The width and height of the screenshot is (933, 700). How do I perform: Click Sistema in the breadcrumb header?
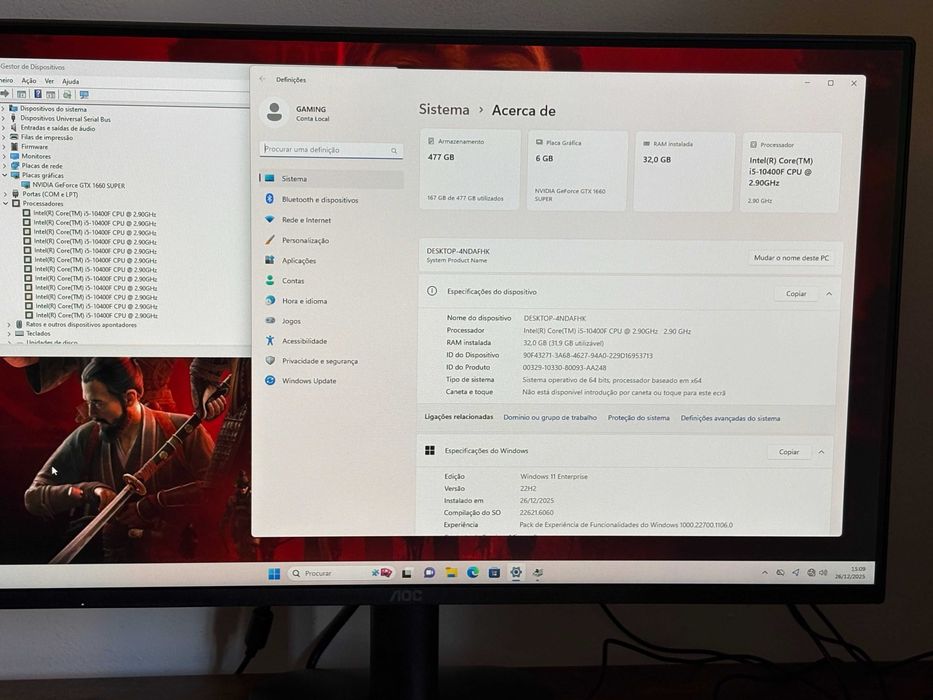point(444,110)
